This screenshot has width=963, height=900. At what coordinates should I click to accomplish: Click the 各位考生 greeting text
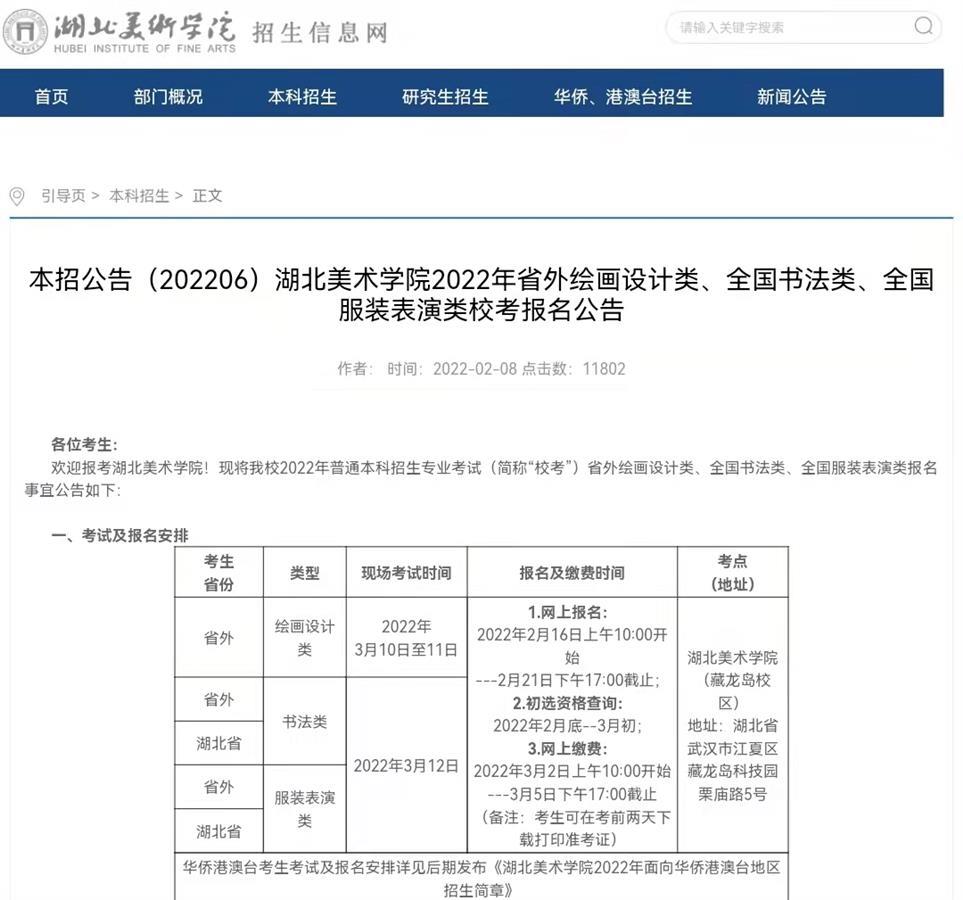point(84,444)
